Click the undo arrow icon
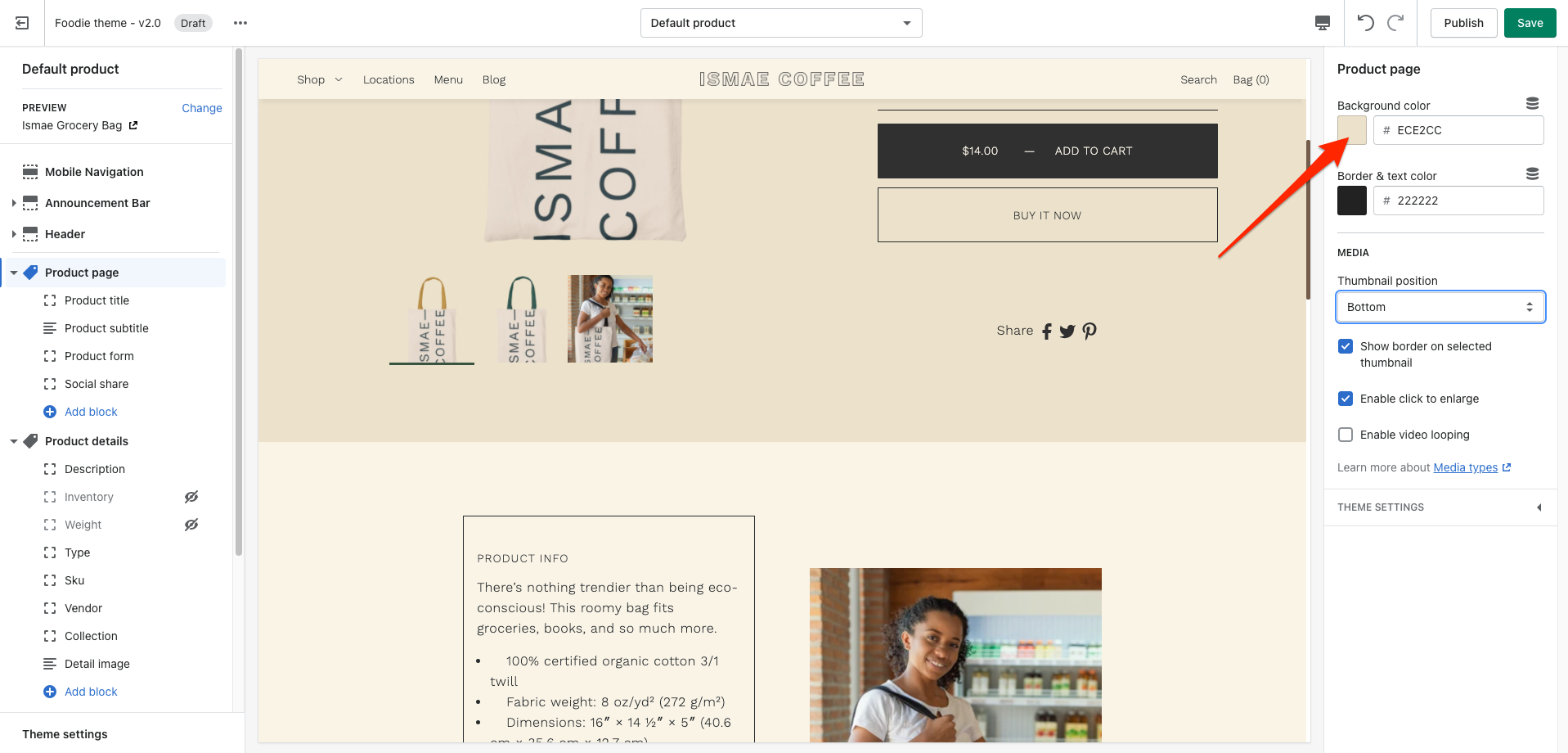This screenshot has height=753, width=1568. pos(1365,22)
